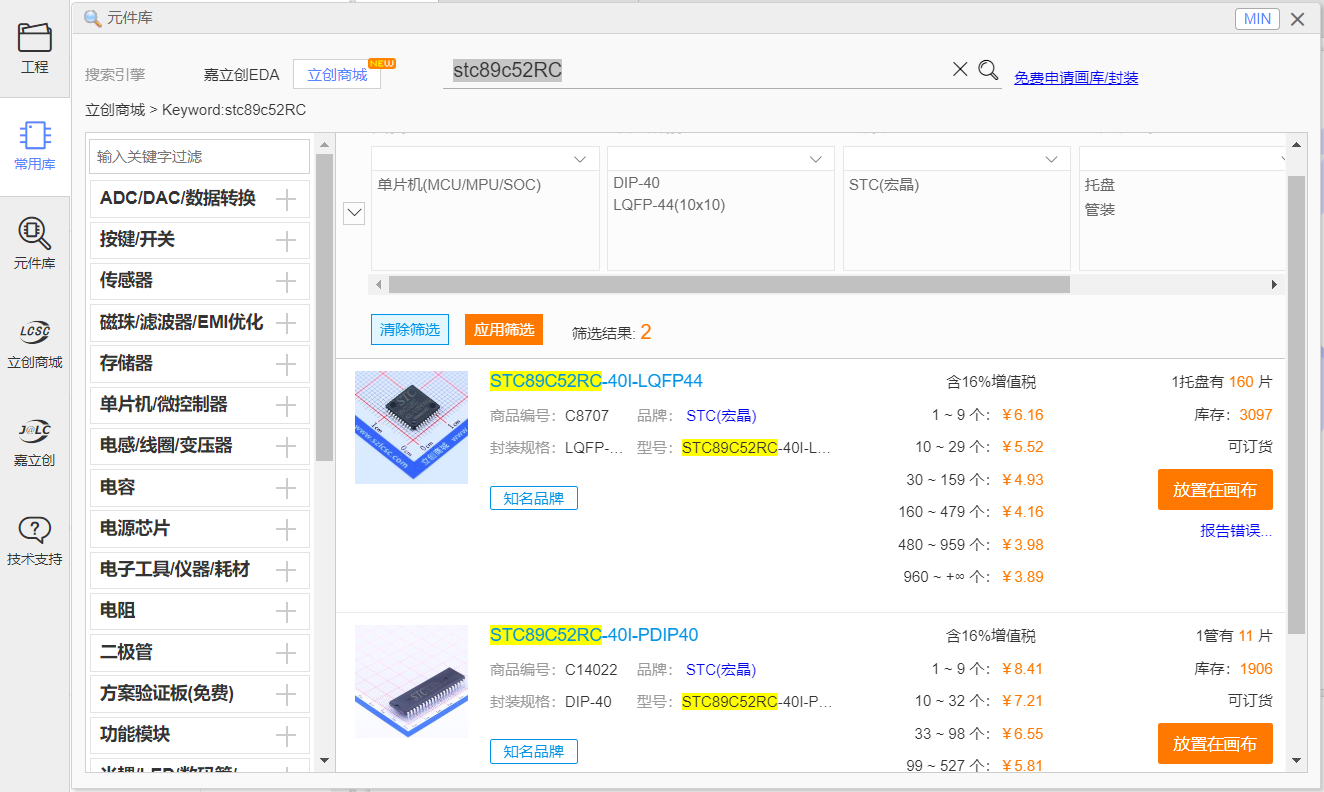Collapse filter panel with the down-chevron toggle
Image resolution: width=1324 pixels, height=792 pixels.
click(x=354, y=213)
